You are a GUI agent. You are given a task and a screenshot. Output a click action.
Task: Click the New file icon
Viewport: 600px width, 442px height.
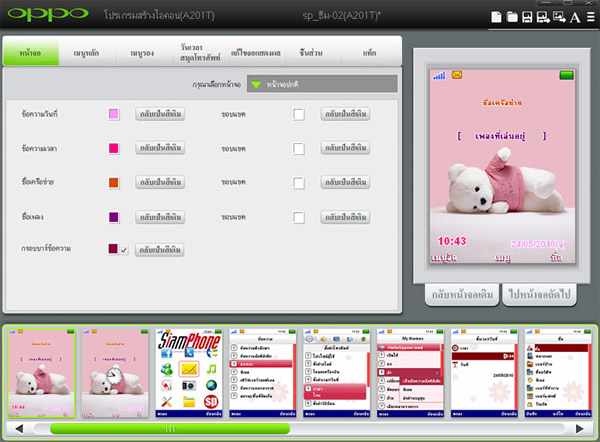point(497,17)
